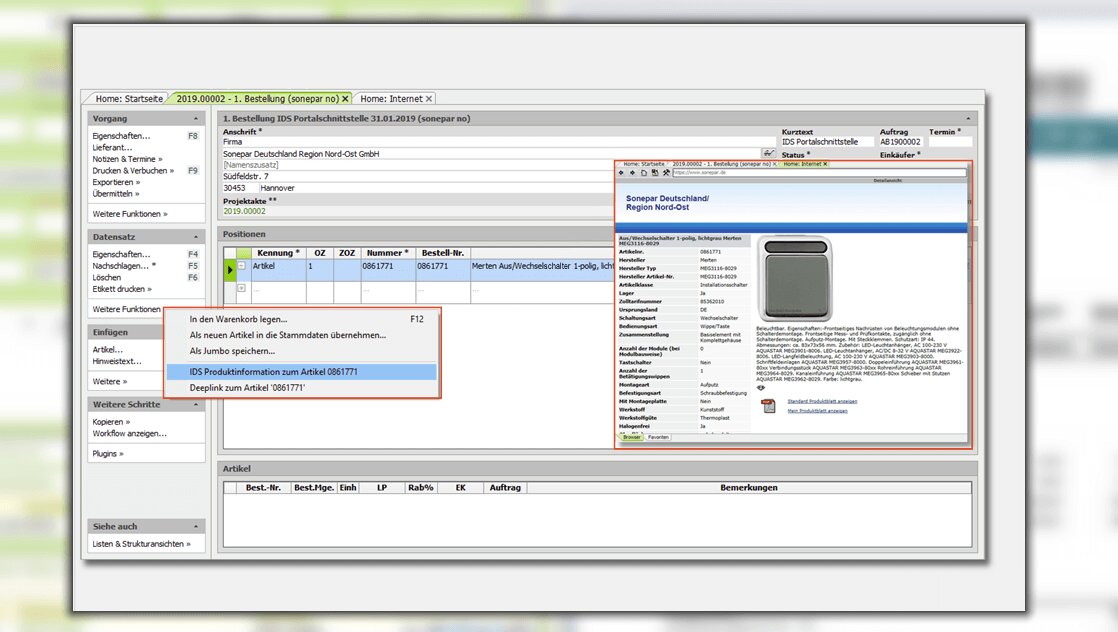
Task: Close the Home: Internet tab
Action: pyautogui.click(x=429, y=99)
